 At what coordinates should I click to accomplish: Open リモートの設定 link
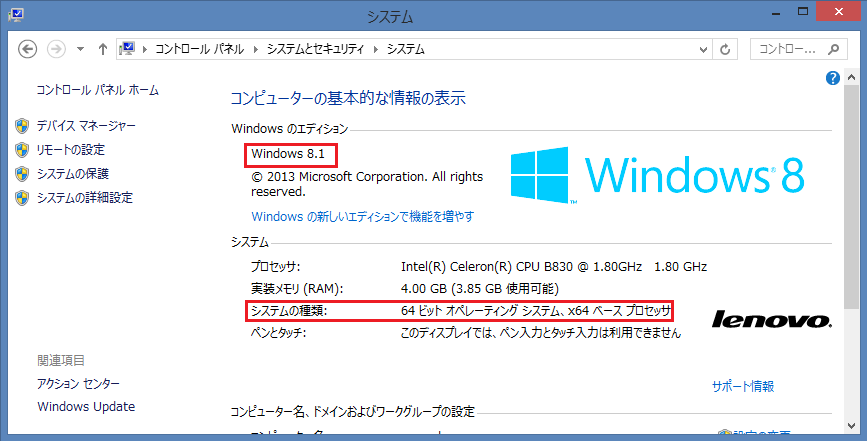[x=70, y=150]
